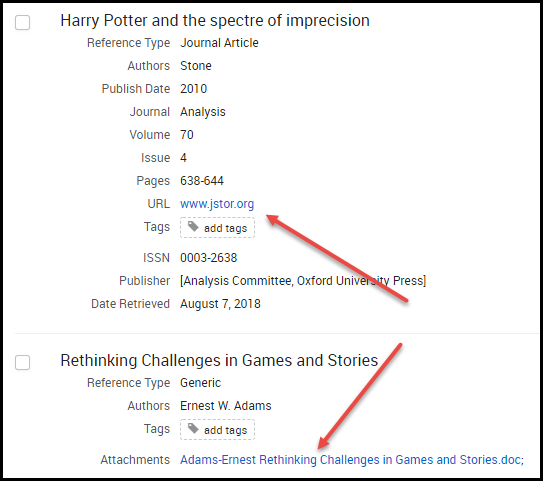This screenshot has width=543, height=481.
Task: Select the issue value '4'
Action: (184, 158)
